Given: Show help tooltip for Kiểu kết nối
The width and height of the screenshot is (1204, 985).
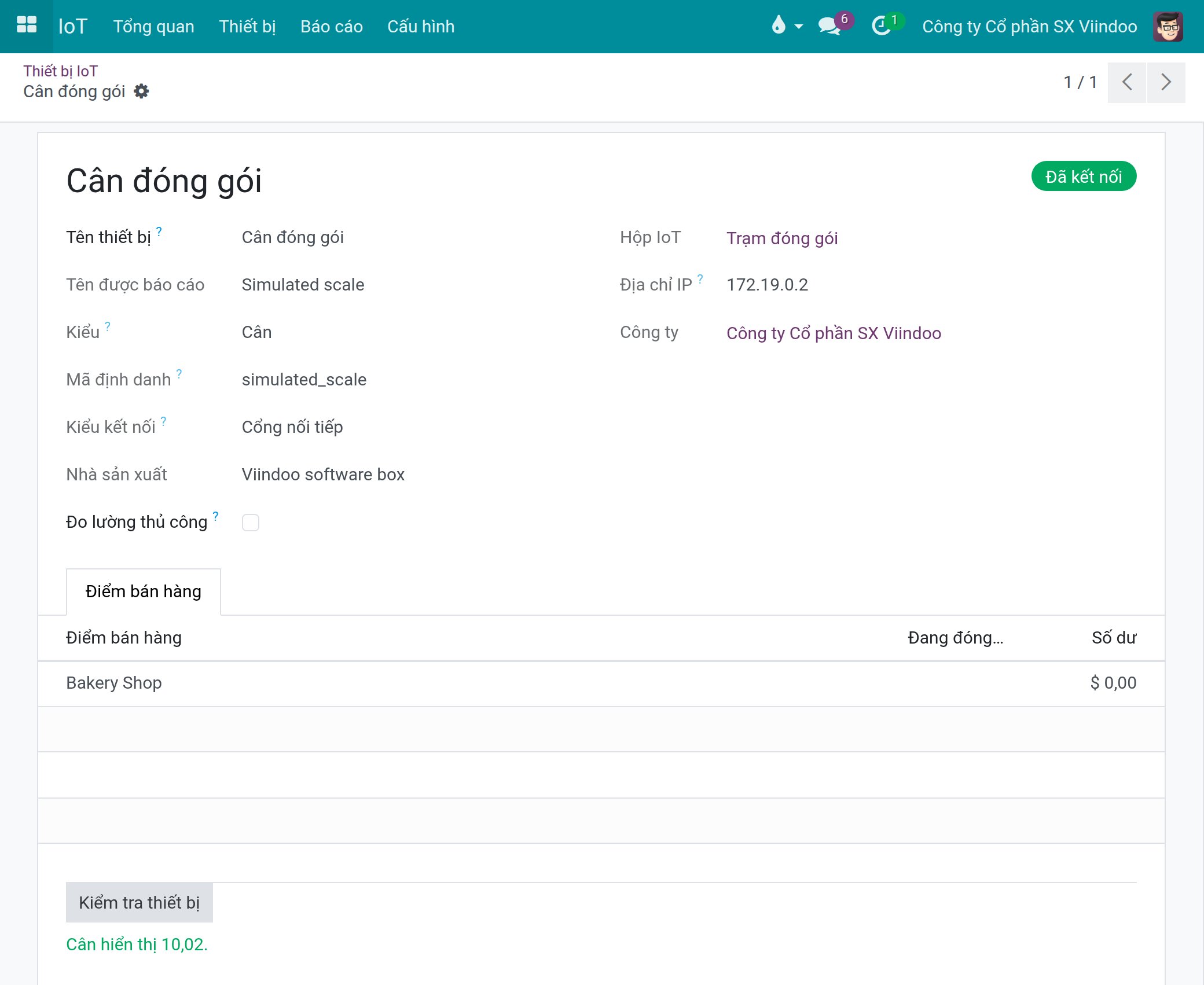Looking at the screenshot, I should [164, 421].
